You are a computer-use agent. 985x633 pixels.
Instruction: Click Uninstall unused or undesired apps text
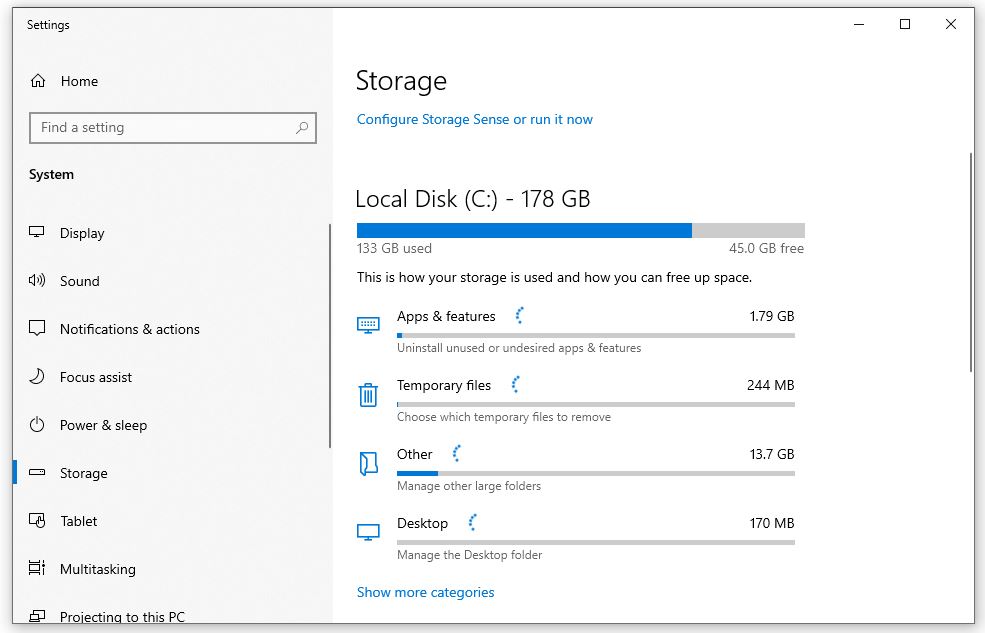coord(519,348)
